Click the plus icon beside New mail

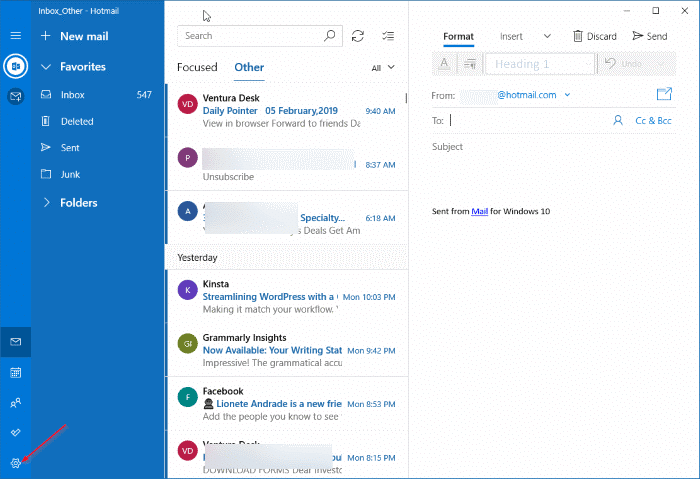(x=45, y=36)
